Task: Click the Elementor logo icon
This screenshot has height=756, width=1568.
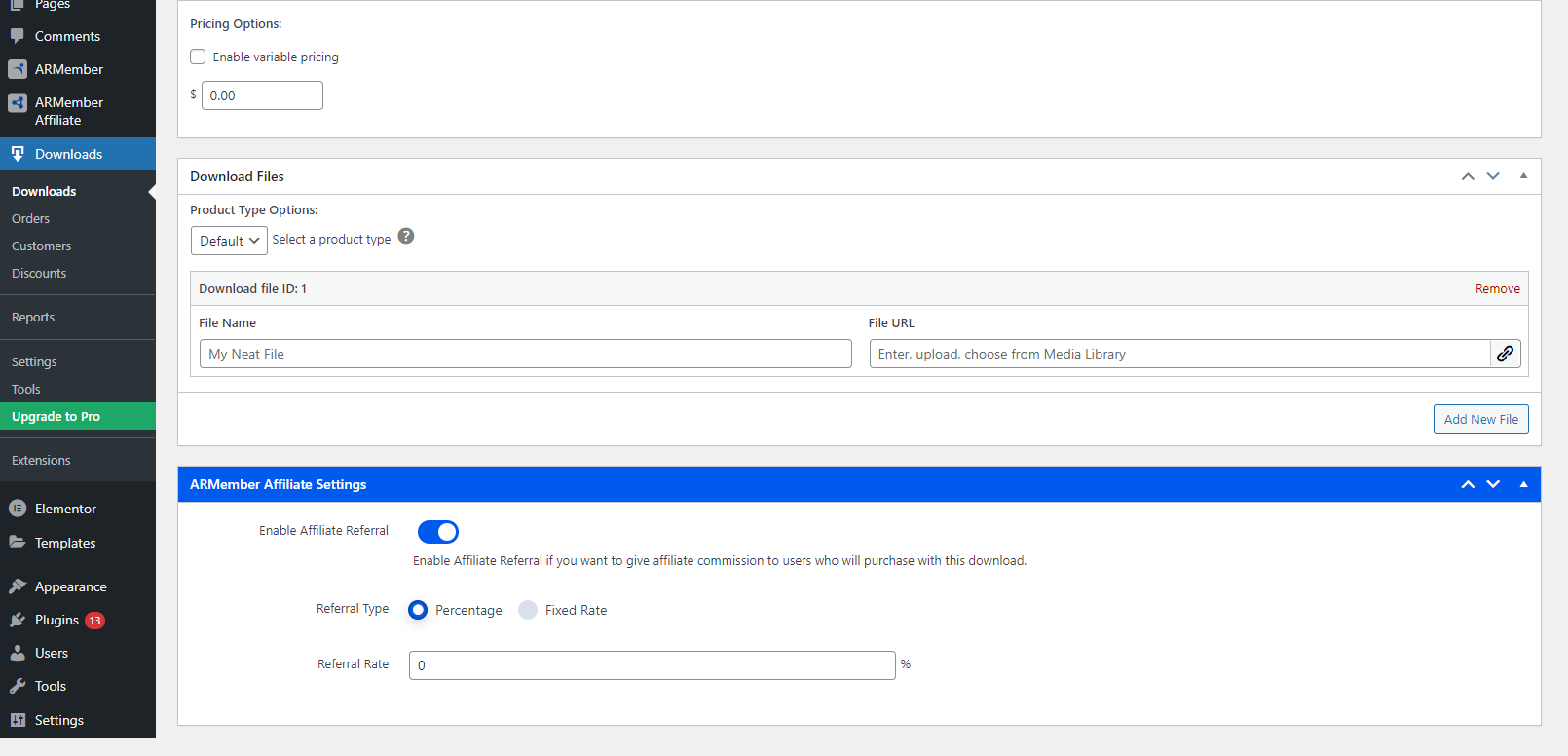Action: pos(18,509)
